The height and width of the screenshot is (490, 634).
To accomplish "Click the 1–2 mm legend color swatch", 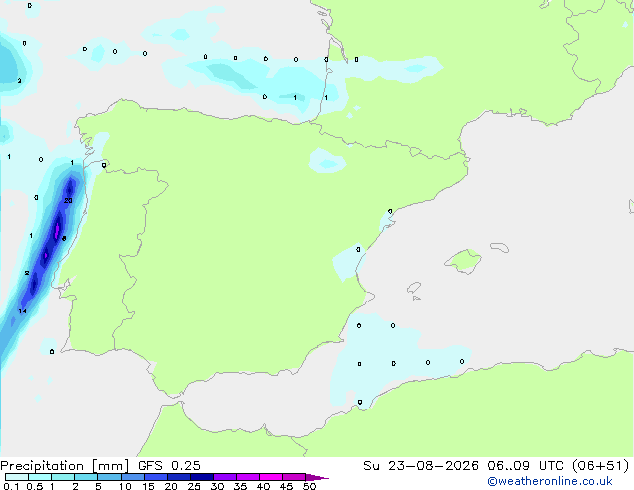I will pos(63,477).
